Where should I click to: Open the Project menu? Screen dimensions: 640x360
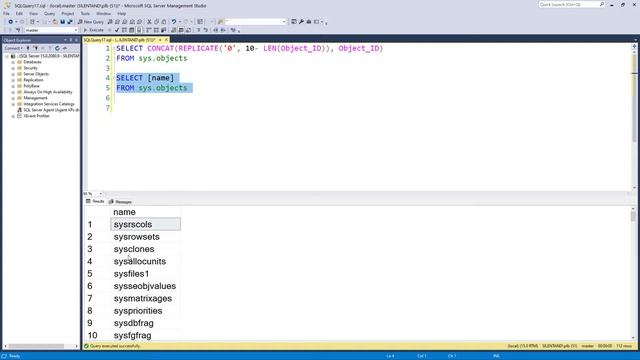pyautogui.click(x=68, y=13)
